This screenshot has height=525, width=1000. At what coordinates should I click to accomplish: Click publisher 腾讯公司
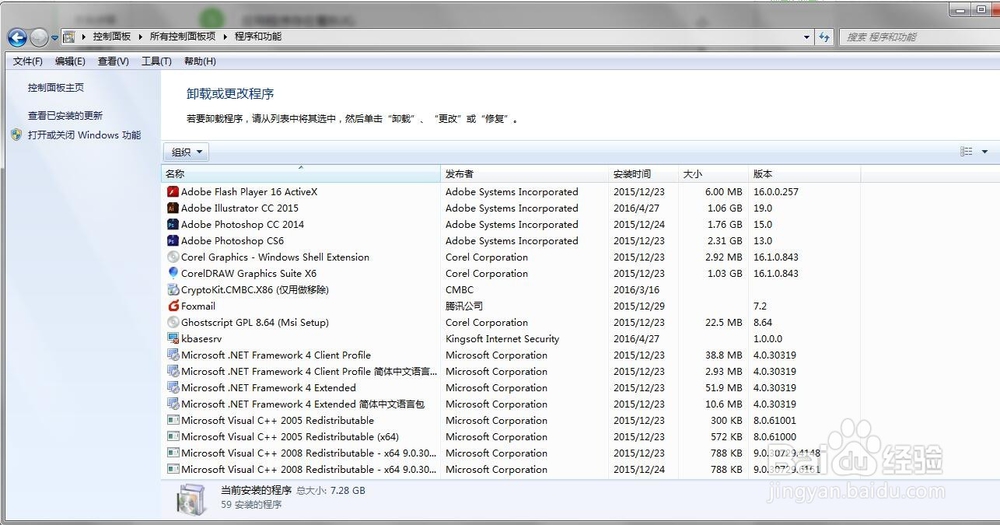464,306
